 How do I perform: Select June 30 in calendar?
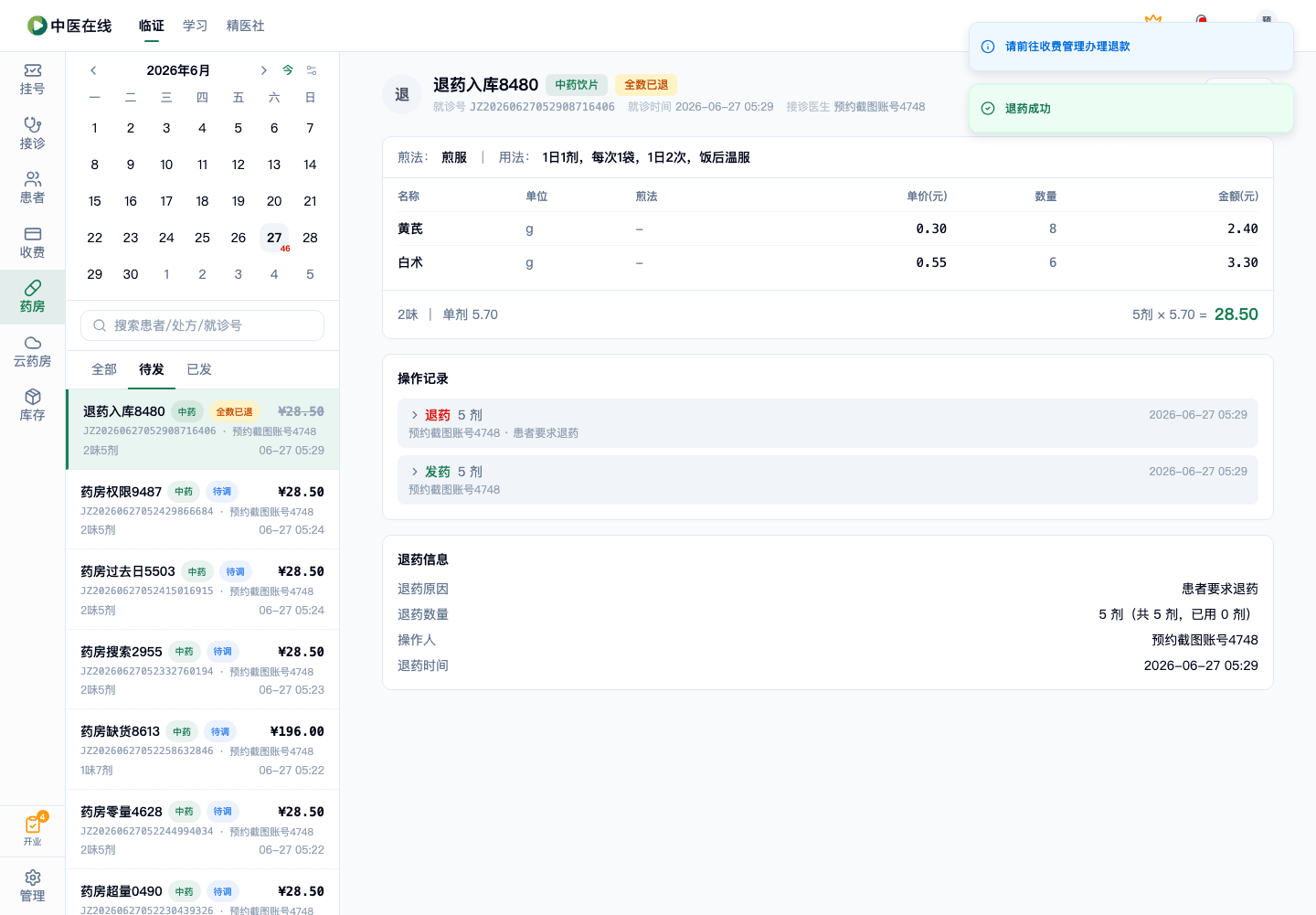[131, 274]
